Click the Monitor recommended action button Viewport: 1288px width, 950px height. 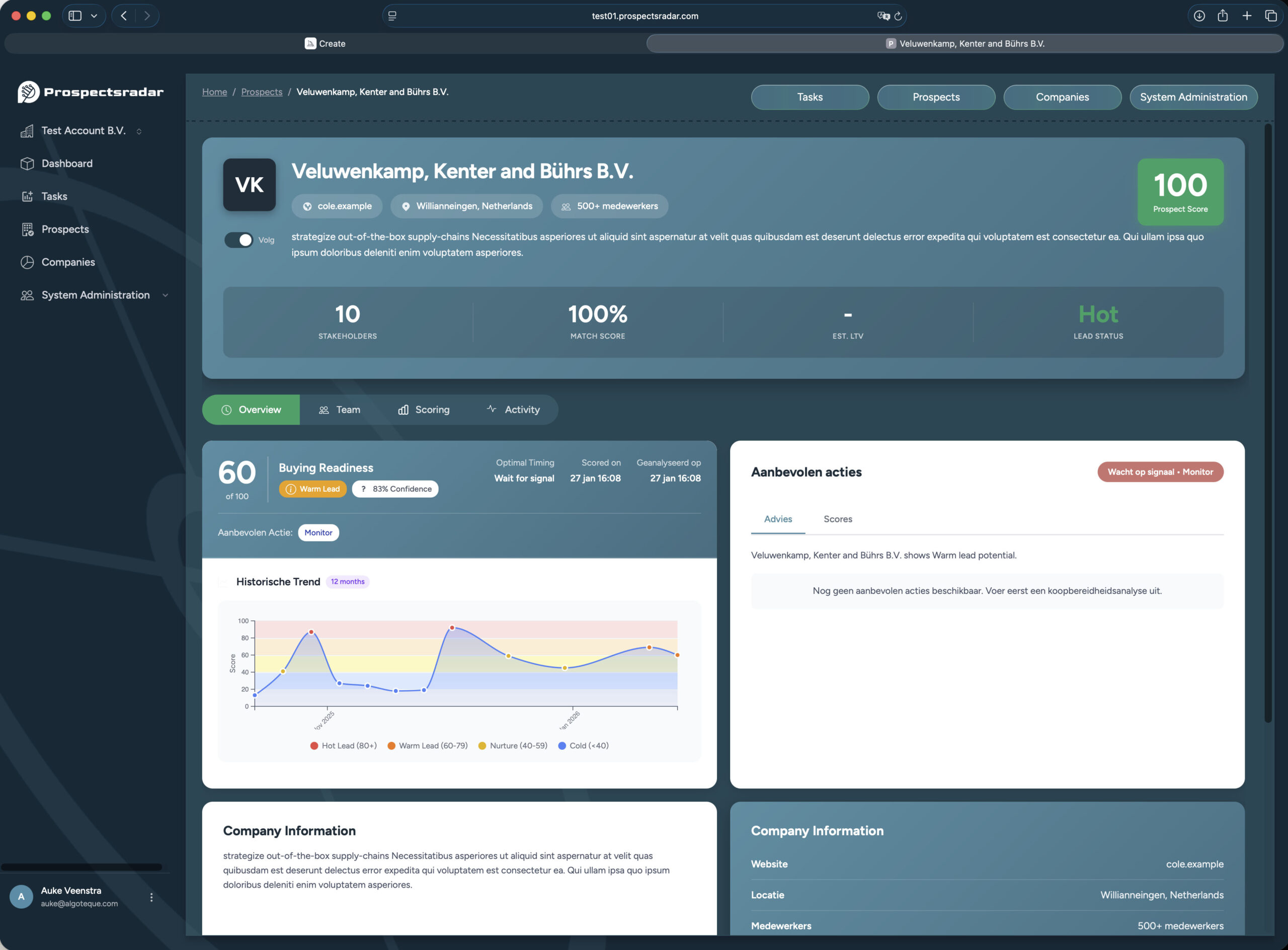tap(318, 532)
